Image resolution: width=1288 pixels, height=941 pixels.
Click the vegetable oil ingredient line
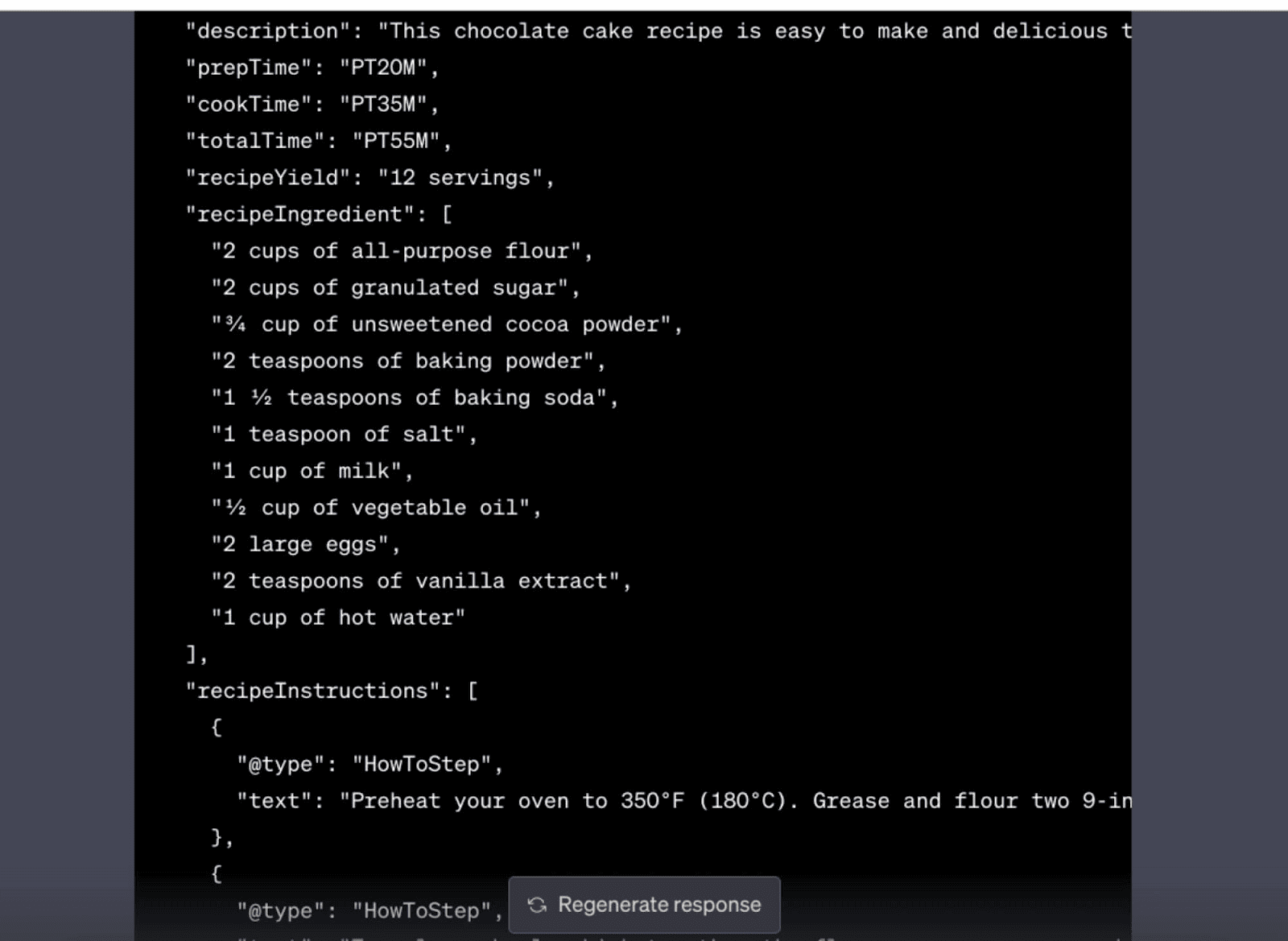click(376, 508)
